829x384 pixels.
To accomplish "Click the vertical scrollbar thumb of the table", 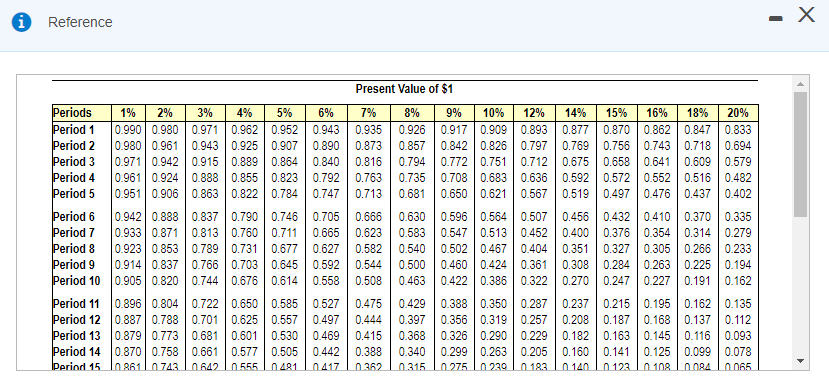I will pyautogui.click(x=800, y=154).
